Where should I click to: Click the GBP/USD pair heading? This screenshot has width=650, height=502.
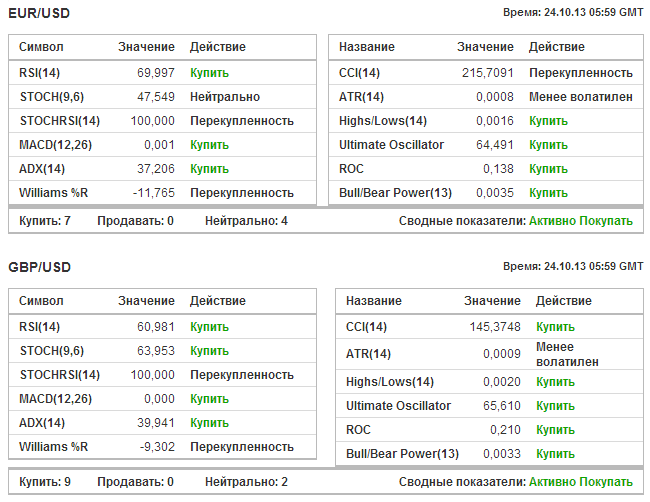(x=39, y=267)
